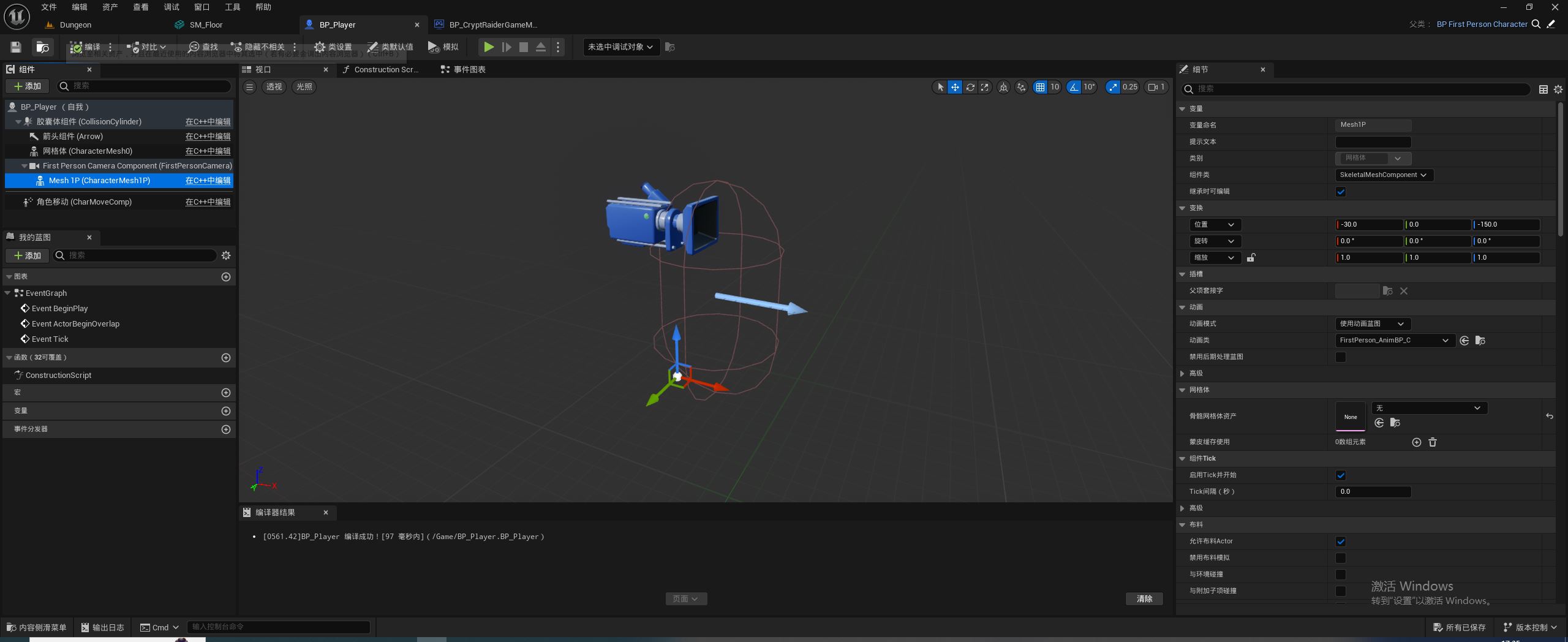Switch to the 事件图表 tab
The width and height of the screenshot is (1568, 642).
[x=463, y=70]
